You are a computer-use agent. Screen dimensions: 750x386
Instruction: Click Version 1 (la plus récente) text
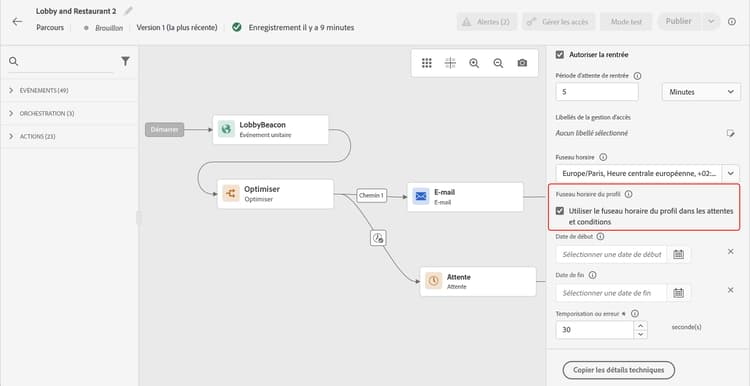point(177,28)
